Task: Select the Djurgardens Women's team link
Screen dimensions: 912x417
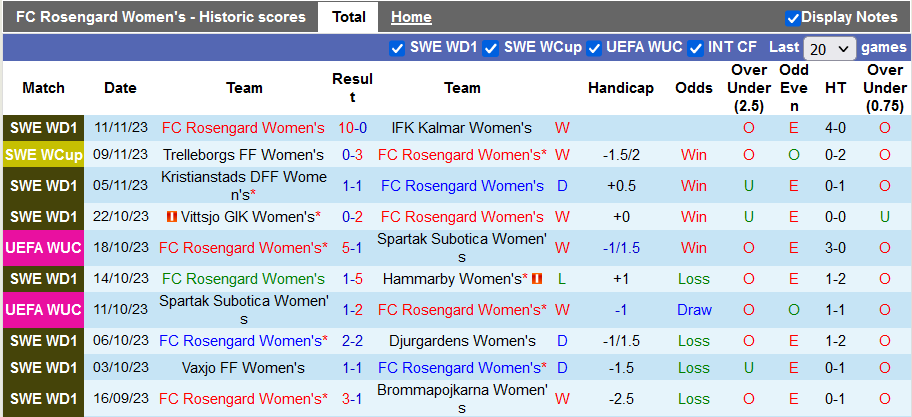Action: click(x=462, y=341)
